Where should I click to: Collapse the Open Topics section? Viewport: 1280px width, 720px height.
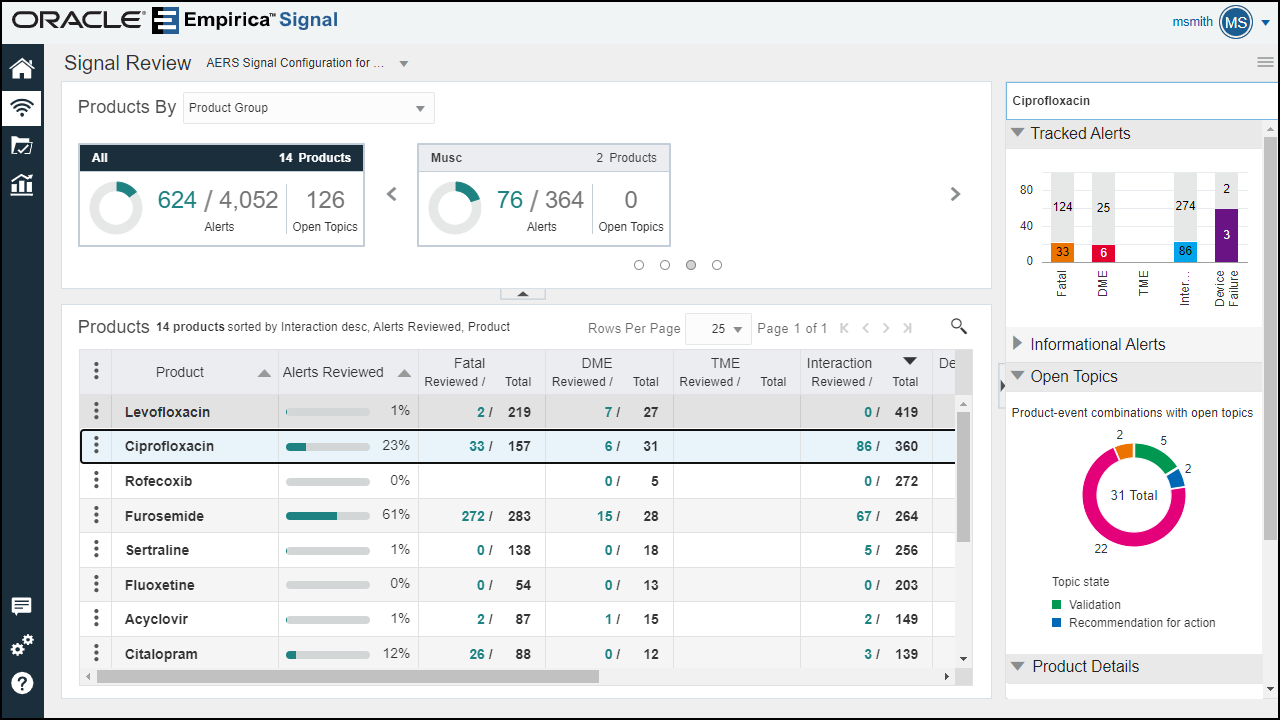(x=1017, y=376)
